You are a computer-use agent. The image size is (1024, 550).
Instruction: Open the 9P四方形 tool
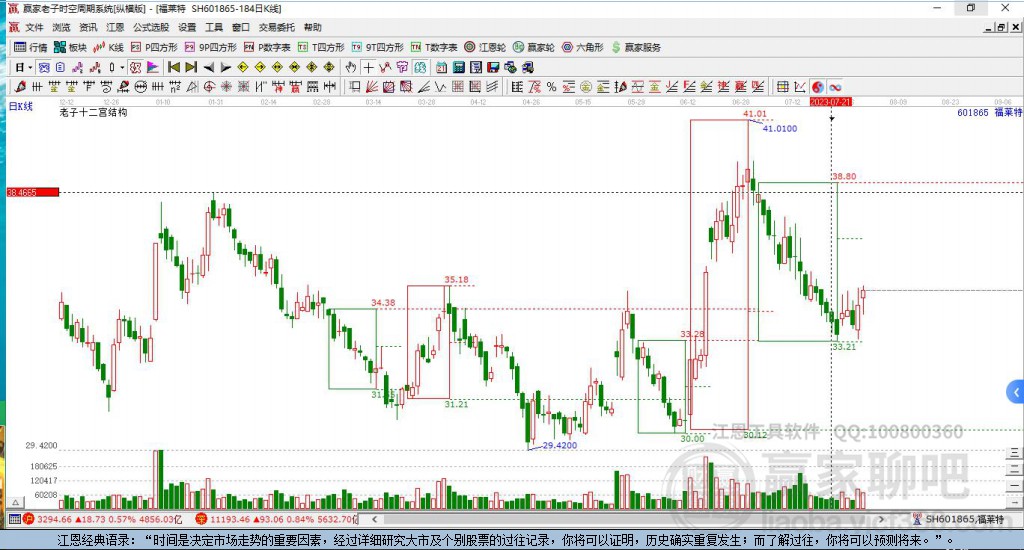point(210,47)
